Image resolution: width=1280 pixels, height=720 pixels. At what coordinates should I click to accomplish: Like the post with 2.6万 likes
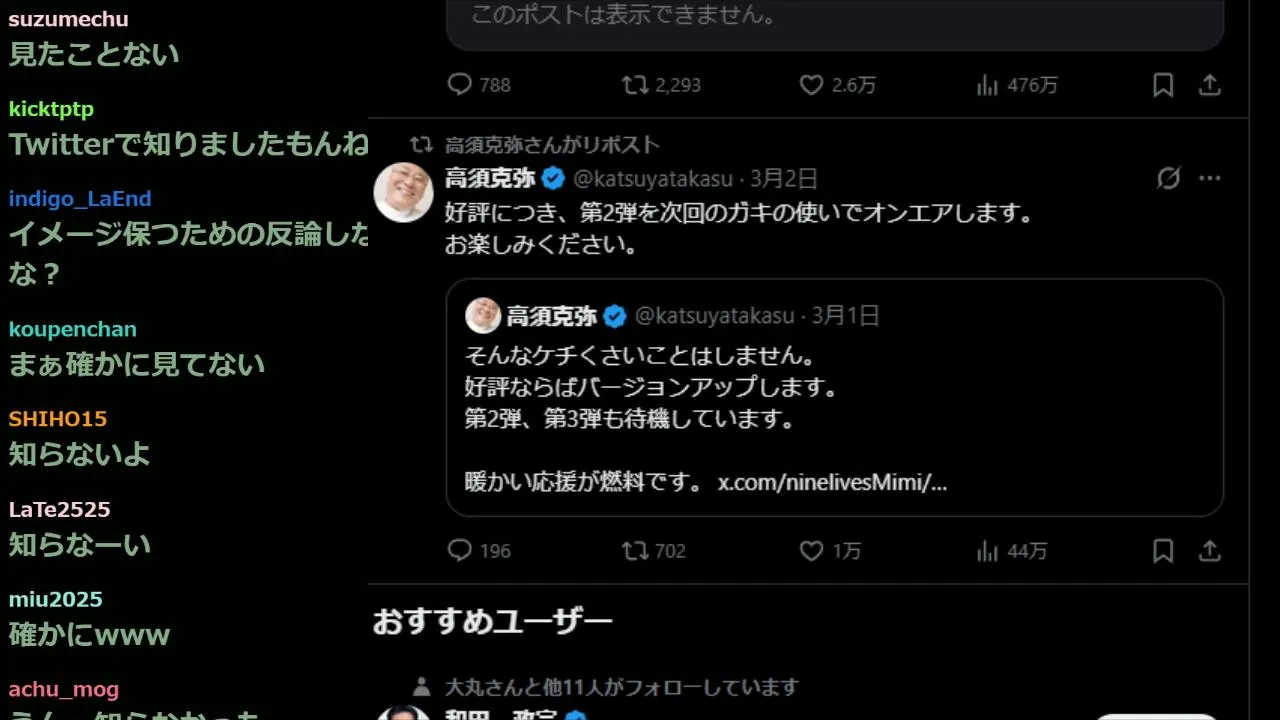tap(837, 85)
